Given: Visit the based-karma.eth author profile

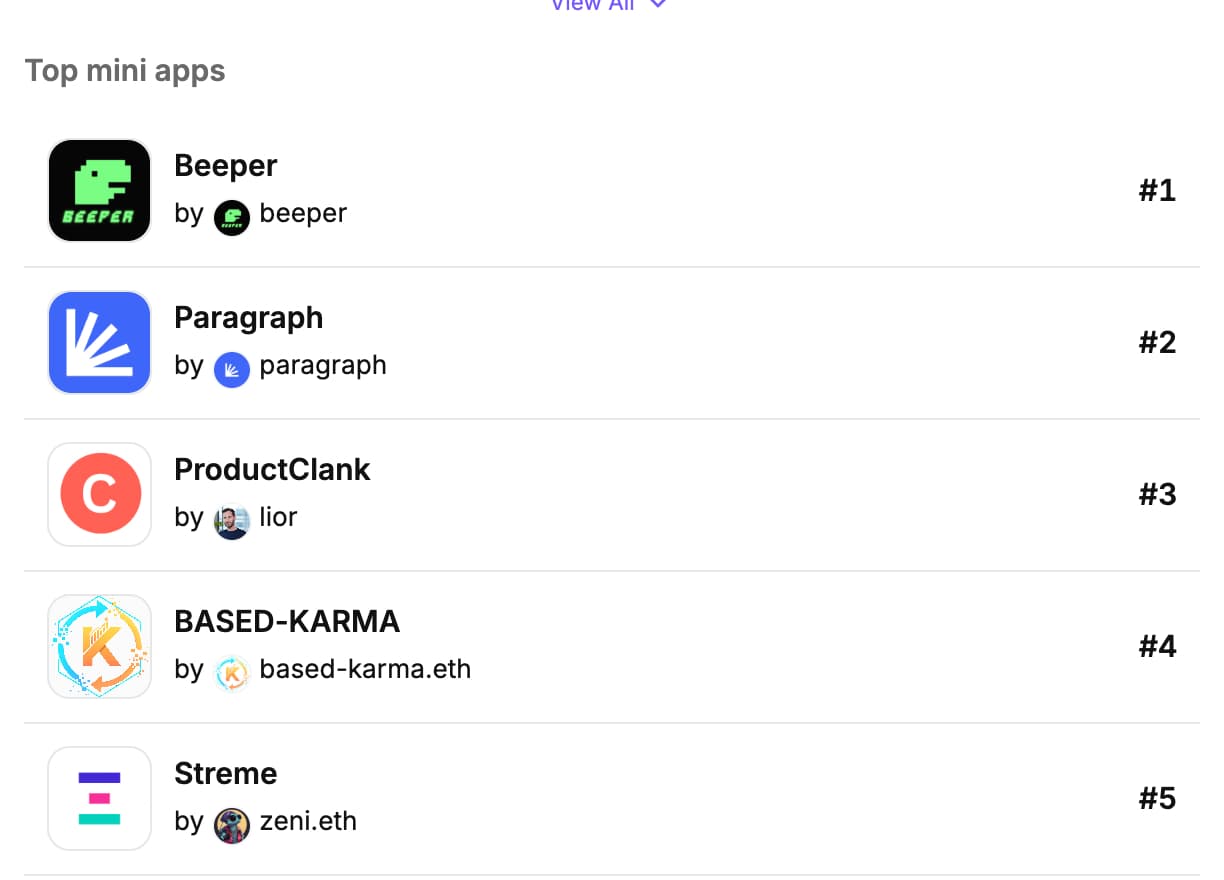Looking at the screenshot, I should (364, 669).
